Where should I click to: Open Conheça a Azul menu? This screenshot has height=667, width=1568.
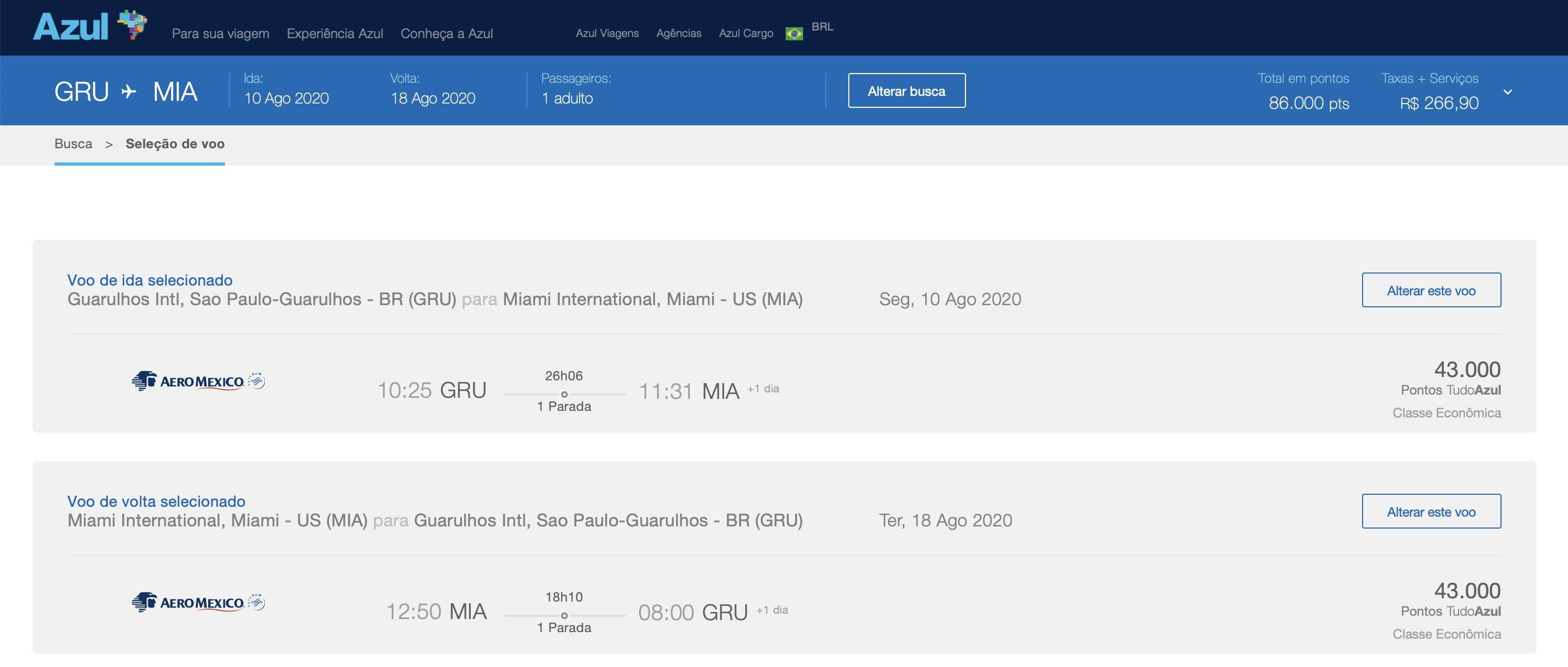click(x=447, y=33)
